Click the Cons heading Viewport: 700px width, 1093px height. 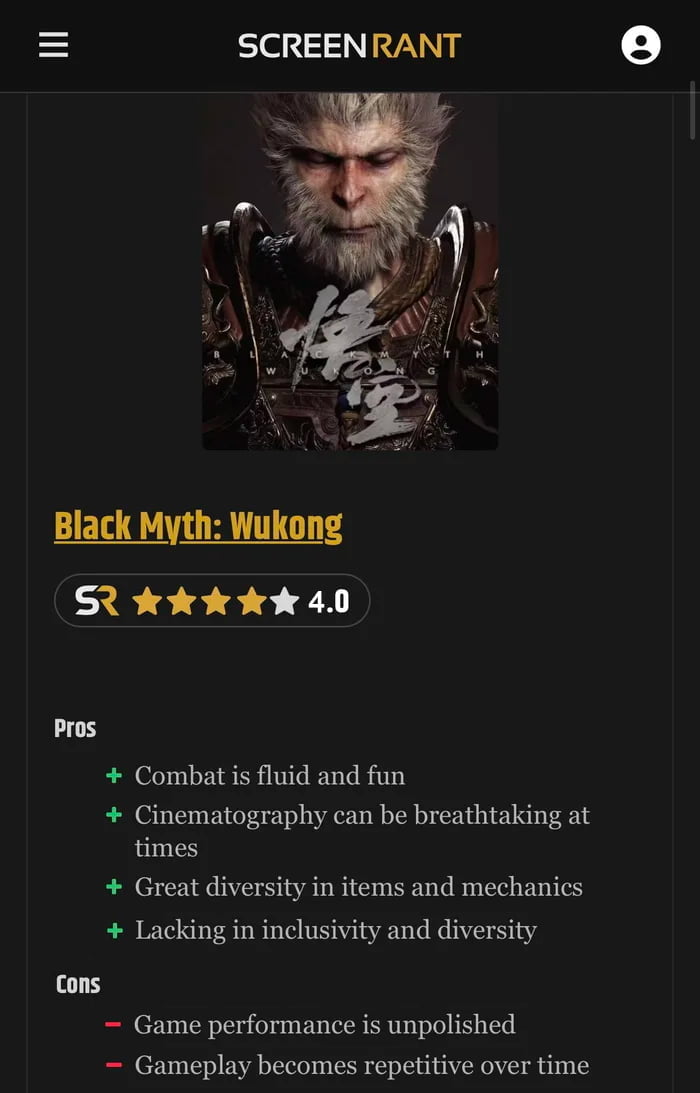[78, 985]
